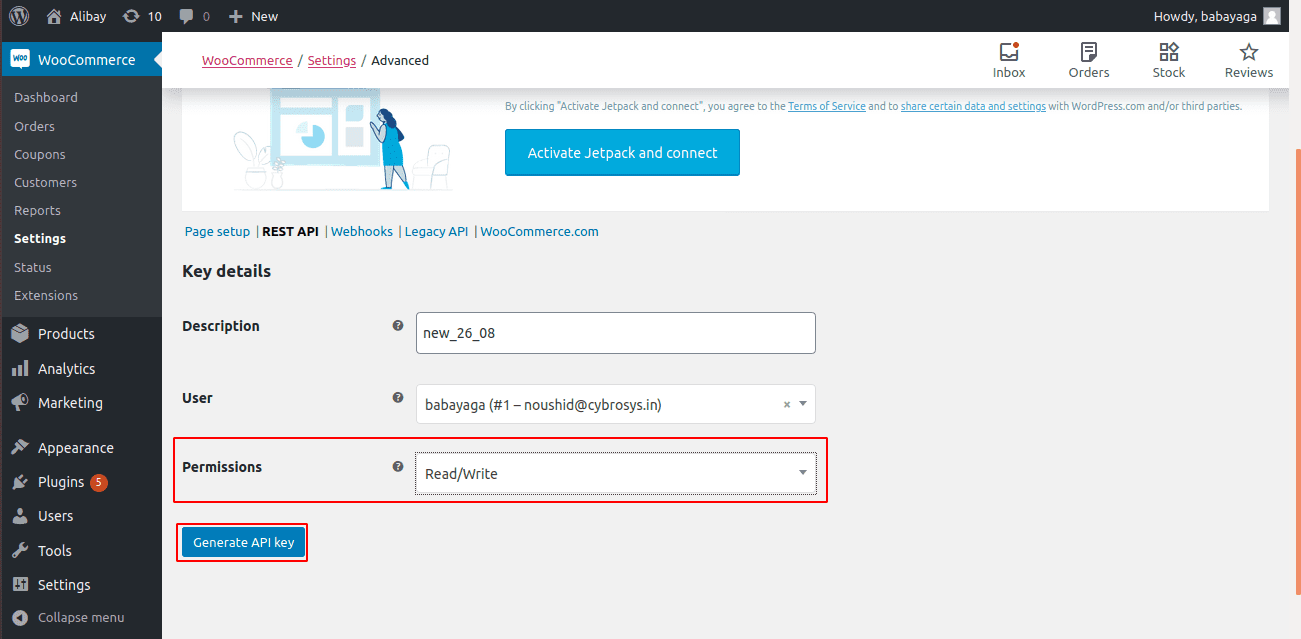Screen dimensions: 1301x639
Task: Click the Permissions field label
Action: (222, 467)
